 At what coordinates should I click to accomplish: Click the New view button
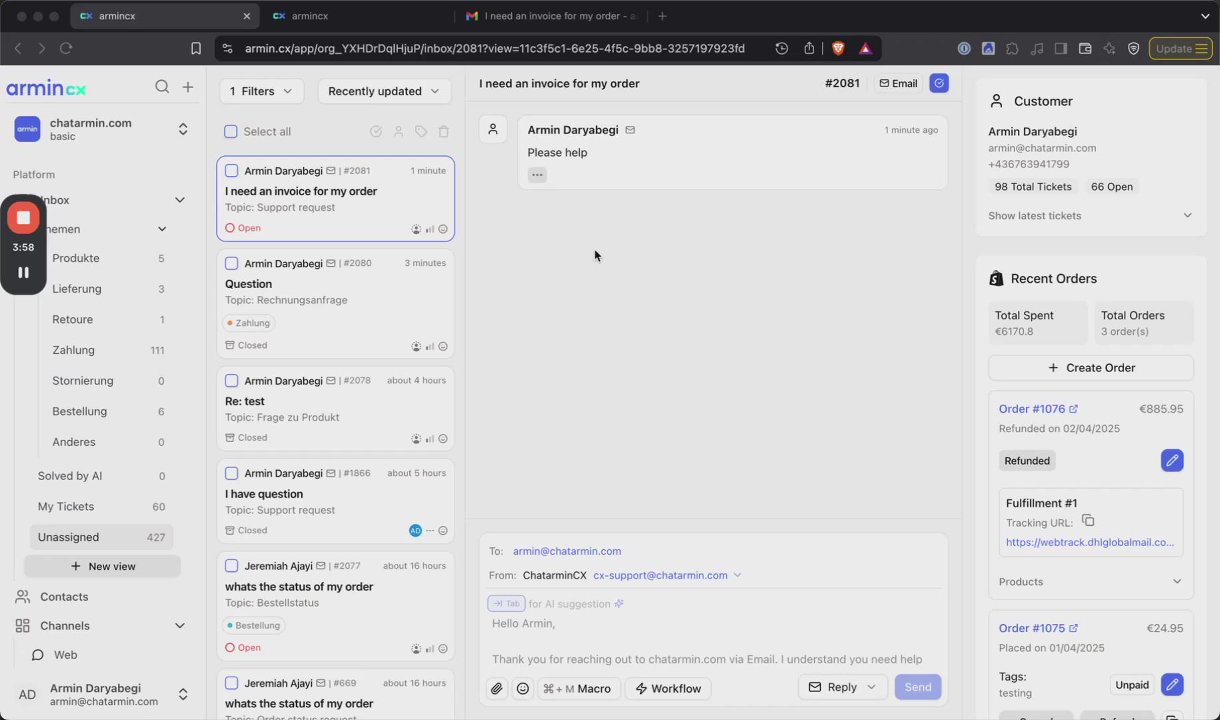pyautogui.click(x=102, y=566)
